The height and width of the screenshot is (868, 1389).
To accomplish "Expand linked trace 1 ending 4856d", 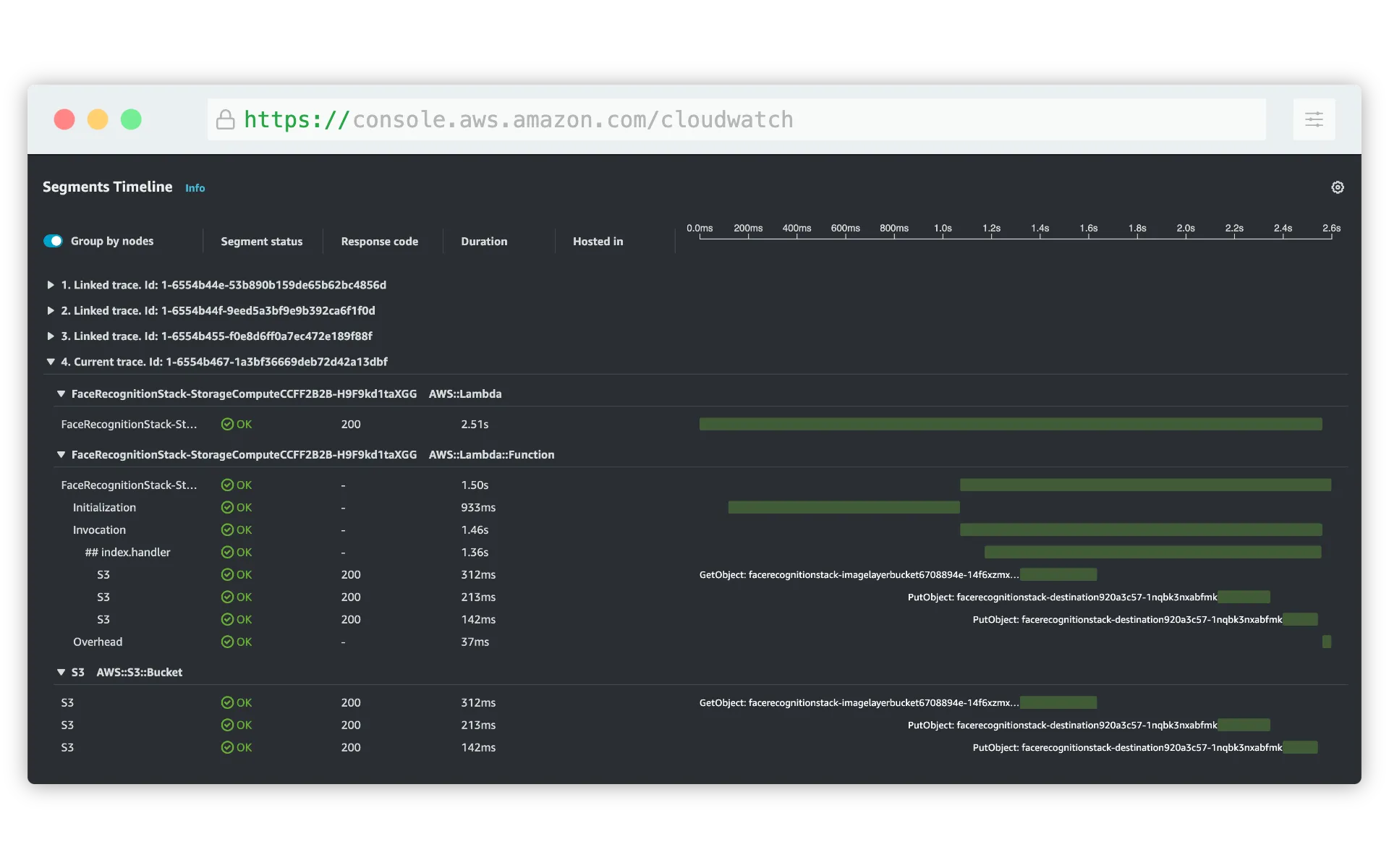I will [51, 285].
